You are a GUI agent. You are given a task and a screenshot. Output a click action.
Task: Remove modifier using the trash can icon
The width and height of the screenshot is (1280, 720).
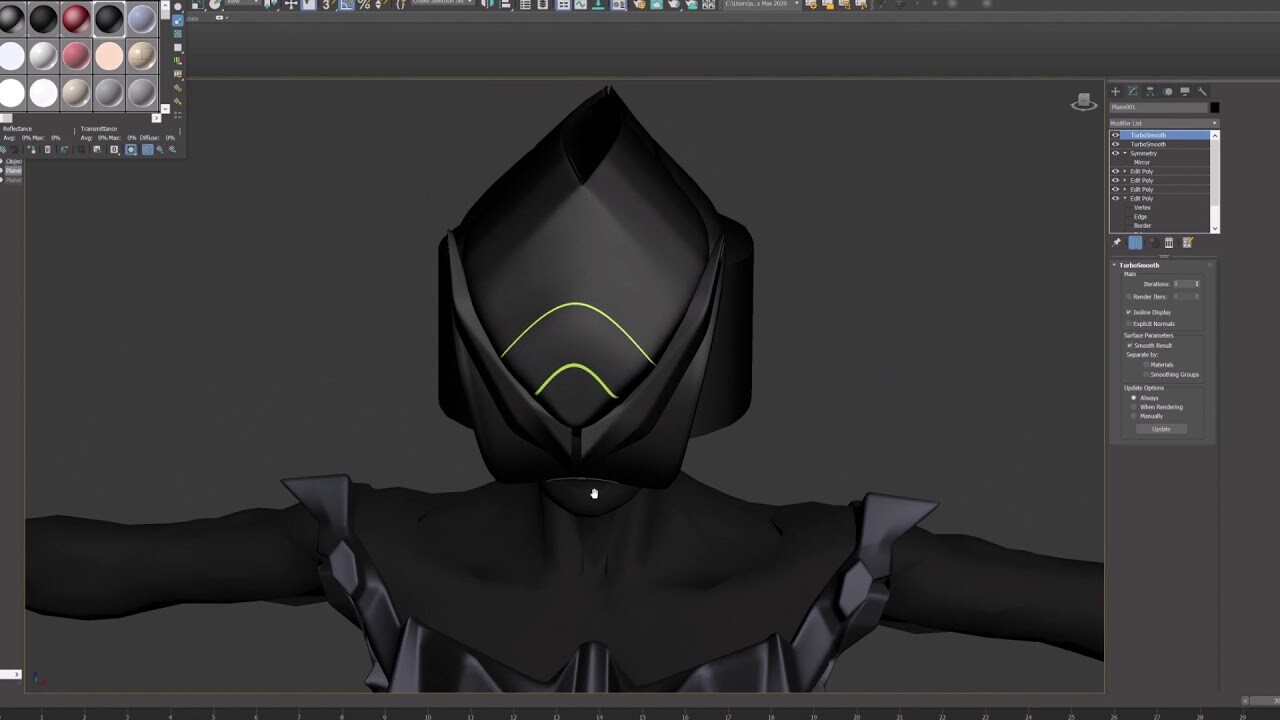click(x=1169, y=243)
